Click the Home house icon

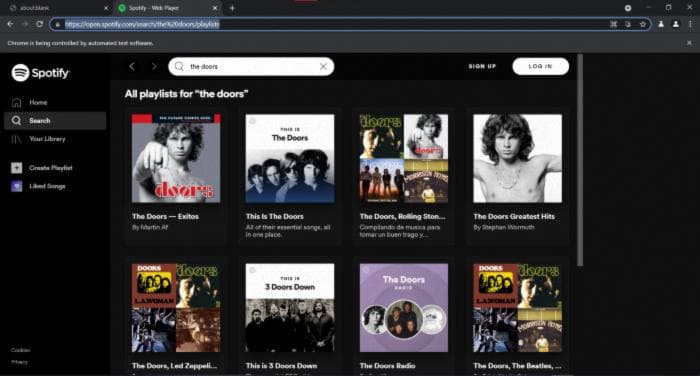[x=17, y=103]
